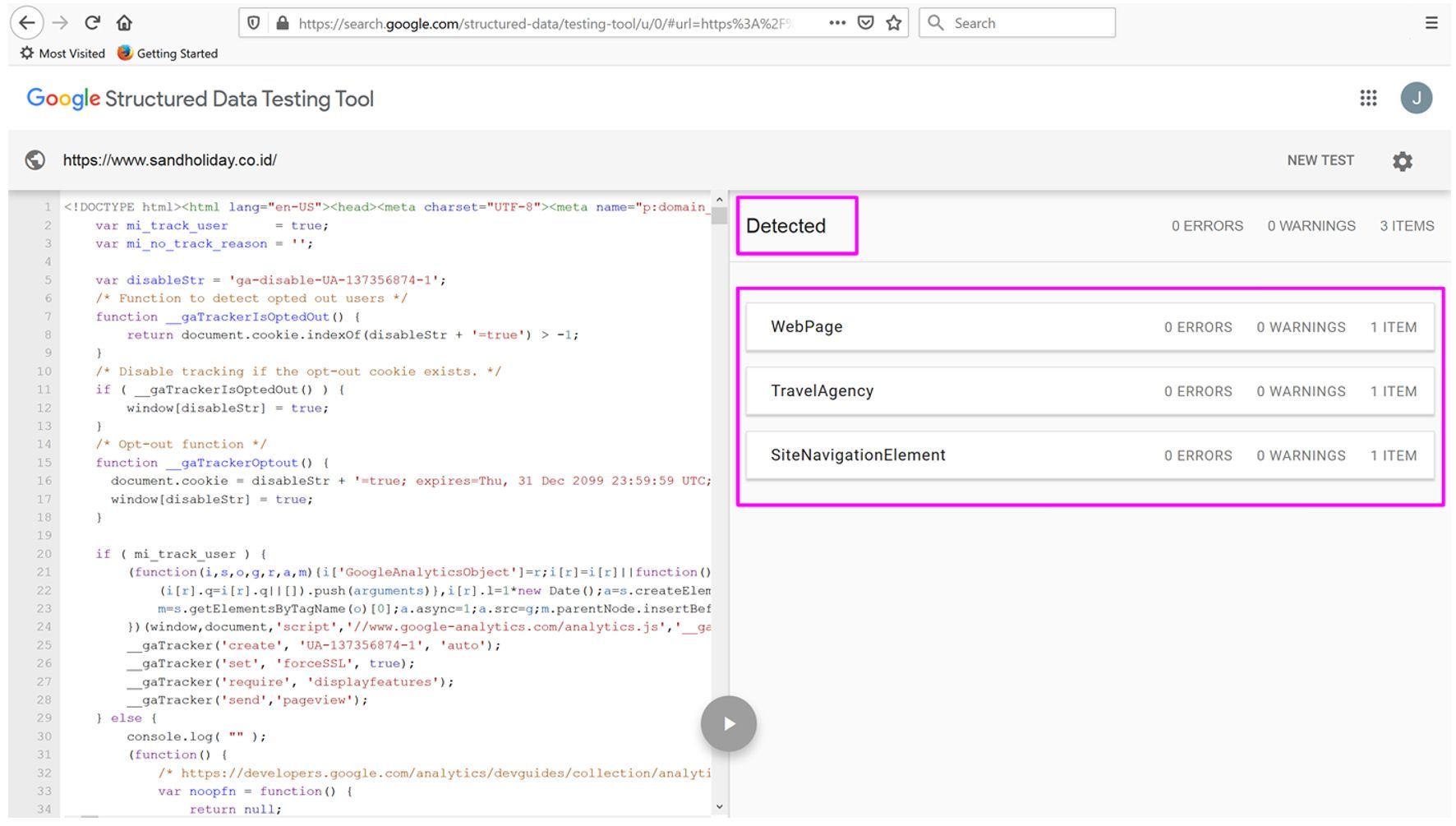Click code line 1 with DOCTYPE html
The width and height of the screenshot is (1456, 826).
pos(386,207)
